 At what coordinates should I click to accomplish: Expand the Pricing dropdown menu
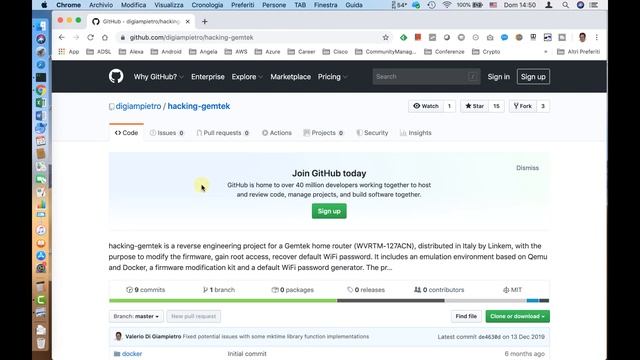332,77
